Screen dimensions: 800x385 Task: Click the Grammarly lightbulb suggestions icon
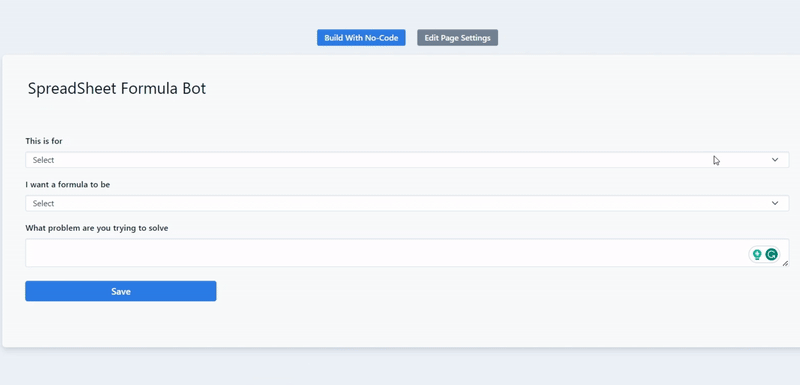click(x=757, y=254)
